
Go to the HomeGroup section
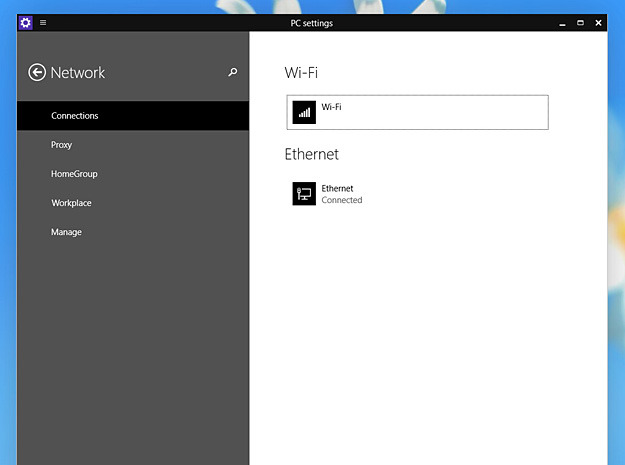tap(133, 174)
